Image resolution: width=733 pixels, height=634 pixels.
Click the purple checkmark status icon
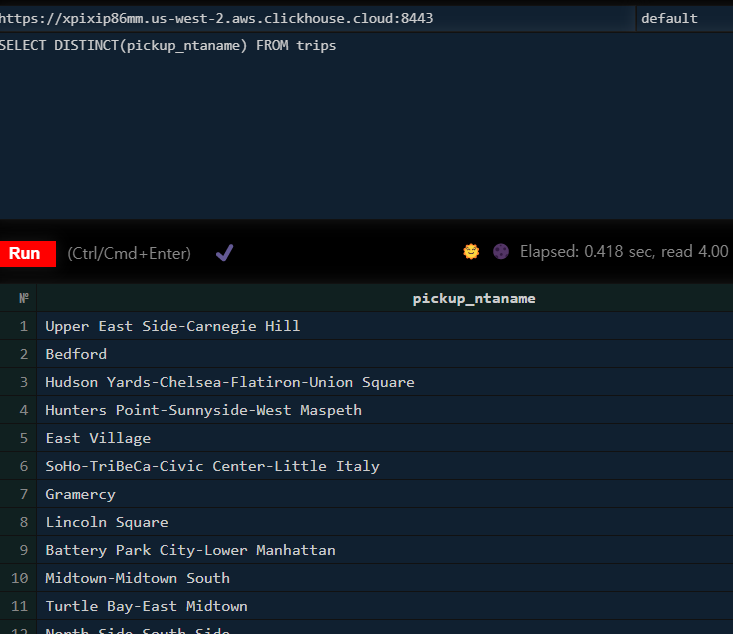click(224, 253)
